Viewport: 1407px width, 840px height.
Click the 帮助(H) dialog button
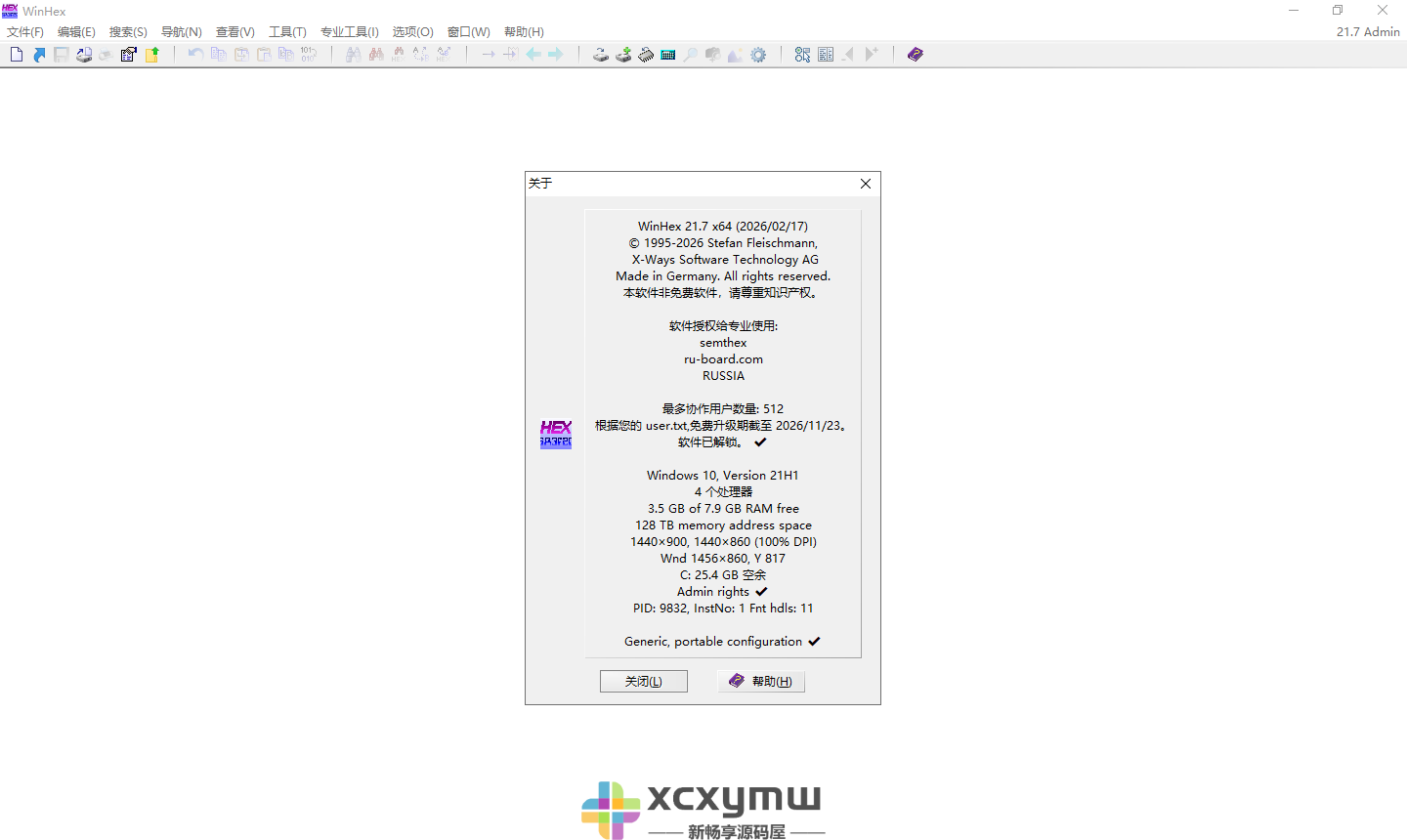761,681
